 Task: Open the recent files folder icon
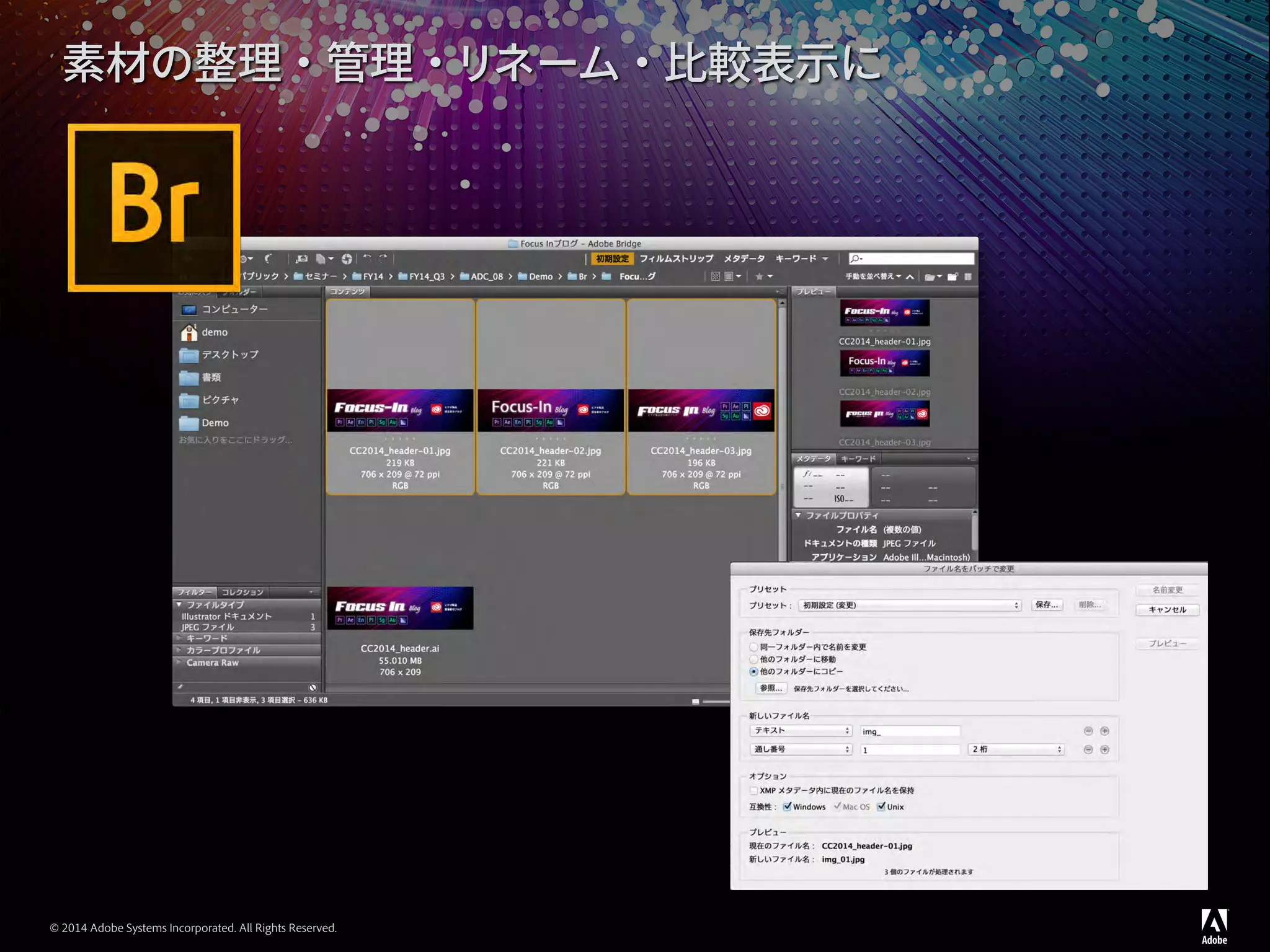pos(933,276)
